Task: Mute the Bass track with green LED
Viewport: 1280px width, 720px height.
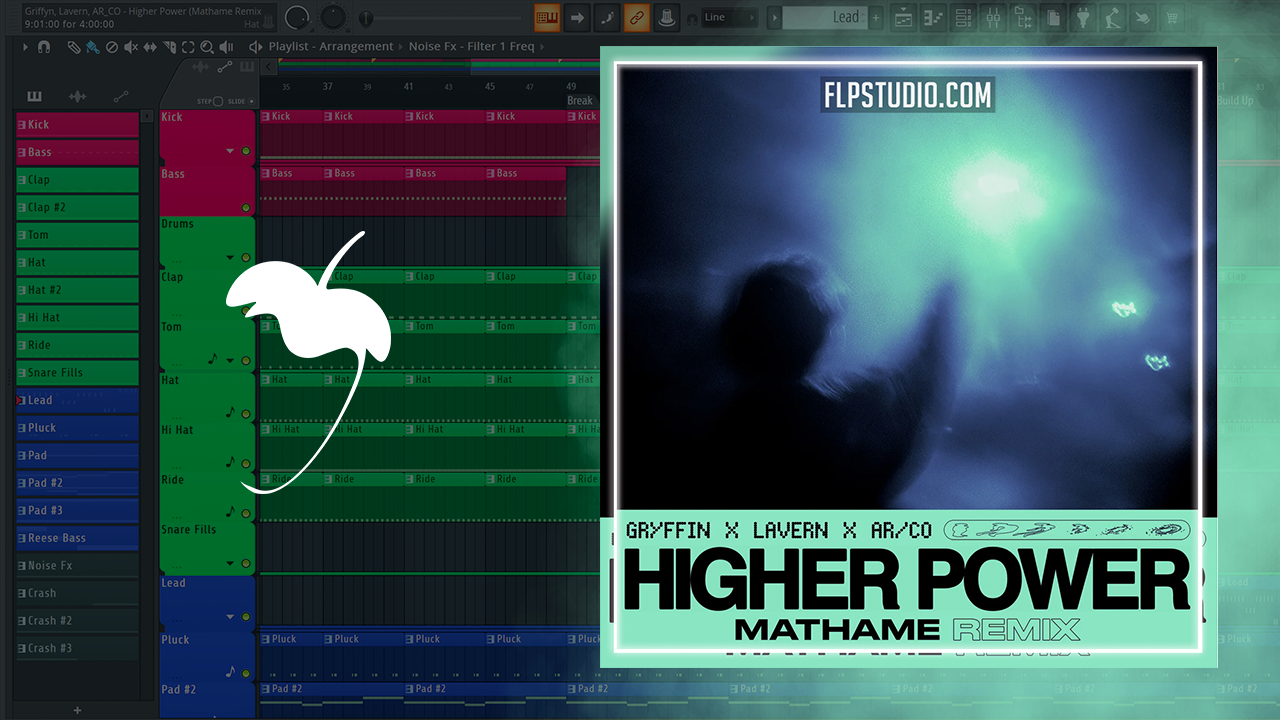Action: click(x=246, y=208)
